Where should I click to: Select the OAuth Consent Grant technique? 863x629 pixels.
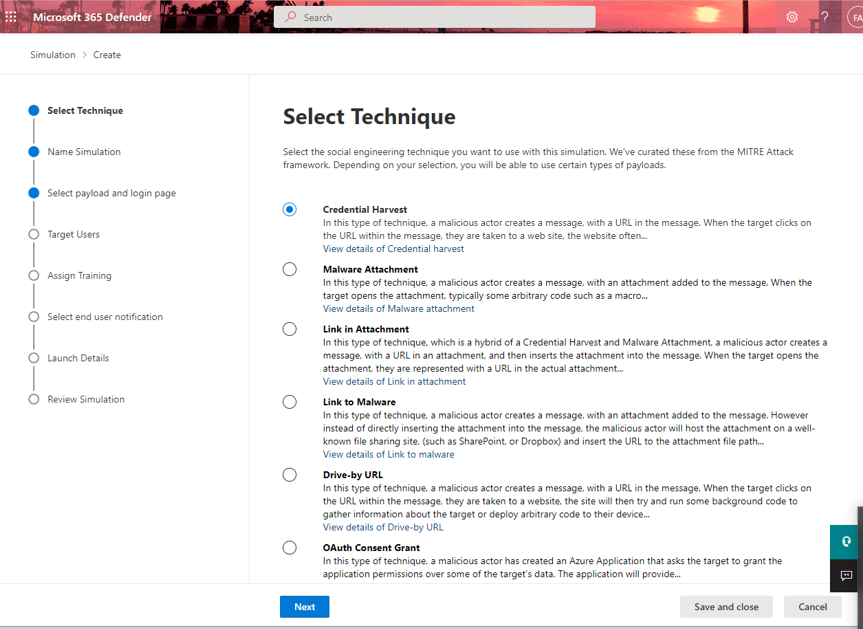click(x=290, y=547)
